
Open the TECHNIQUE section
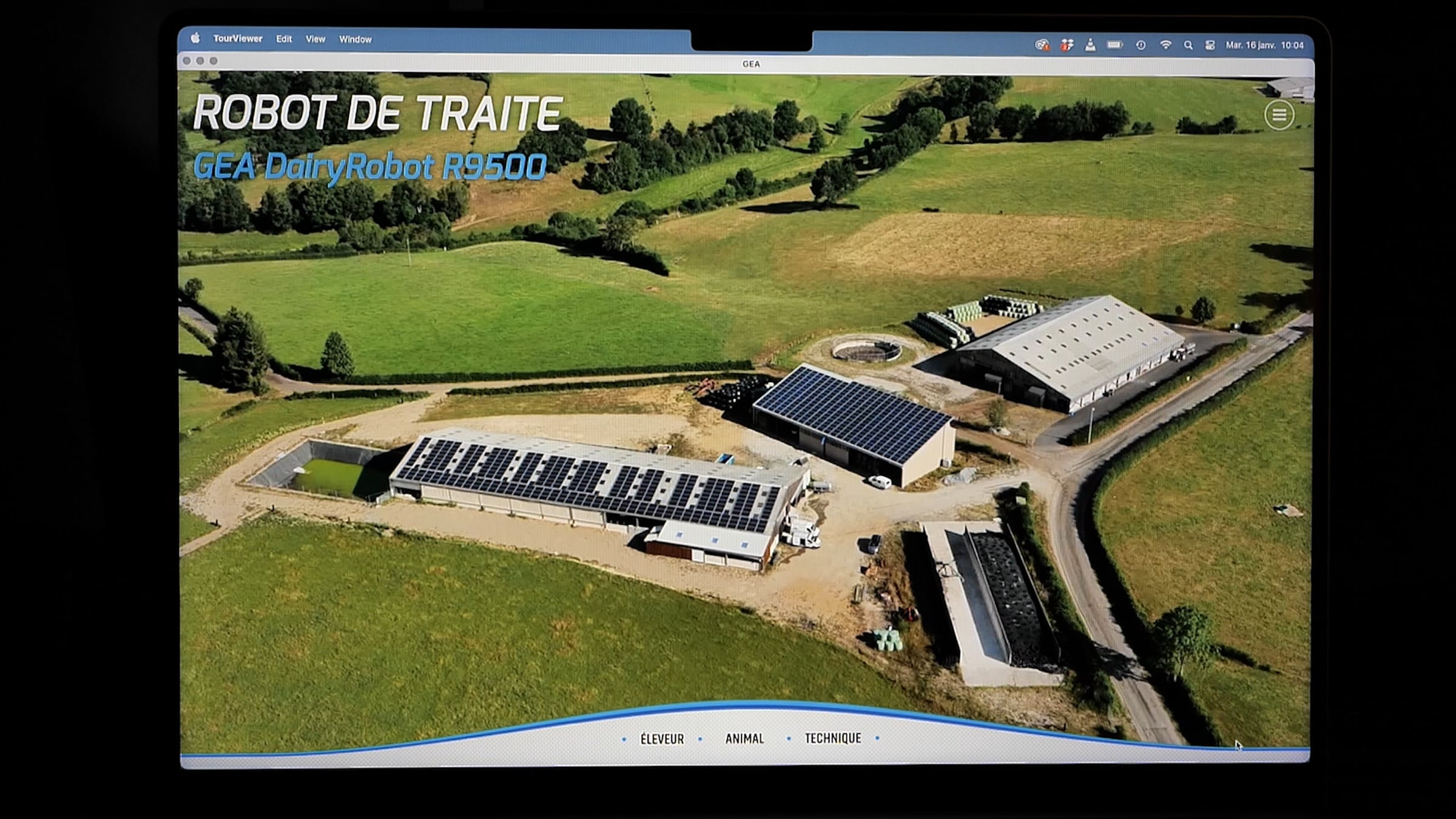click(x=832, y=738)
